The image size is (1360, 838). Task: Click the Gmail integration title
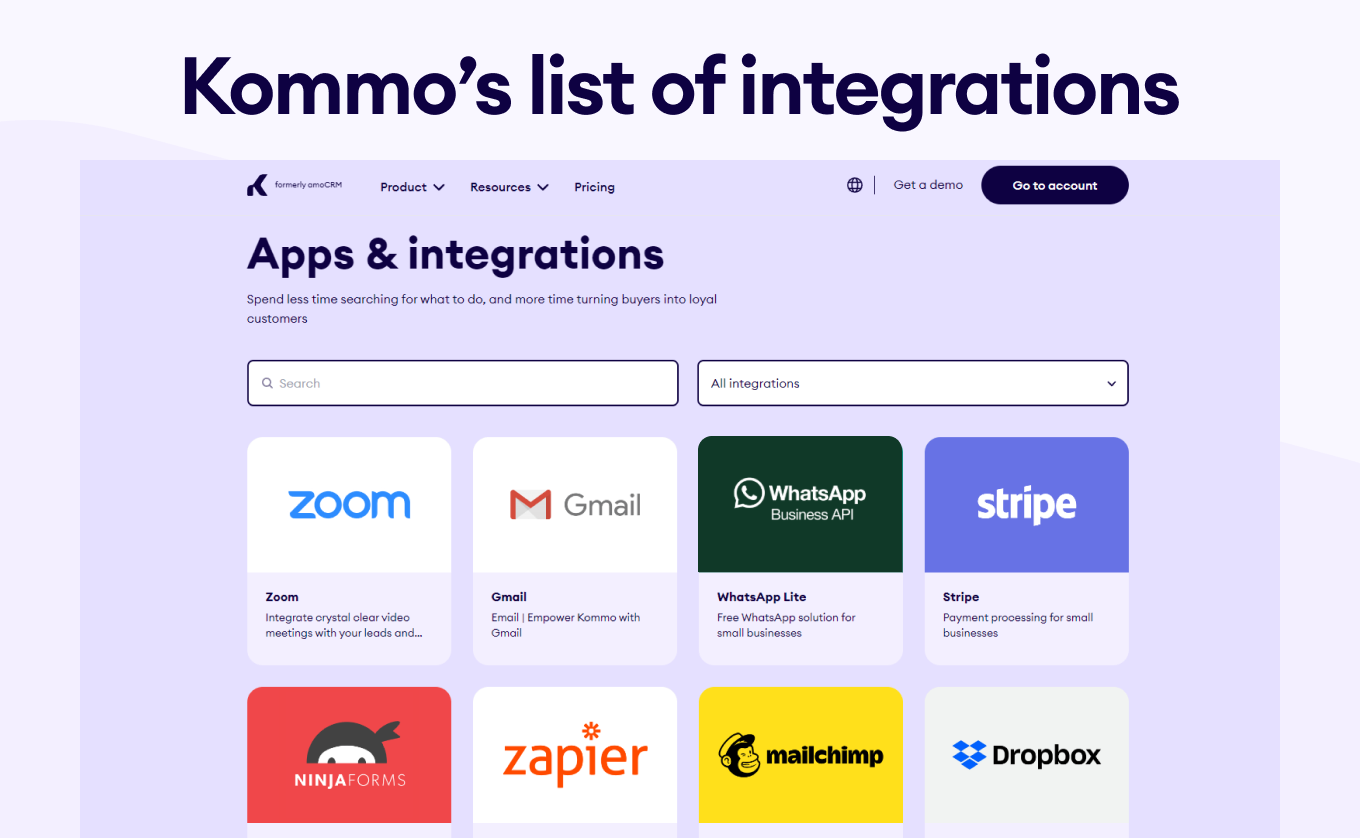(509, 597)
